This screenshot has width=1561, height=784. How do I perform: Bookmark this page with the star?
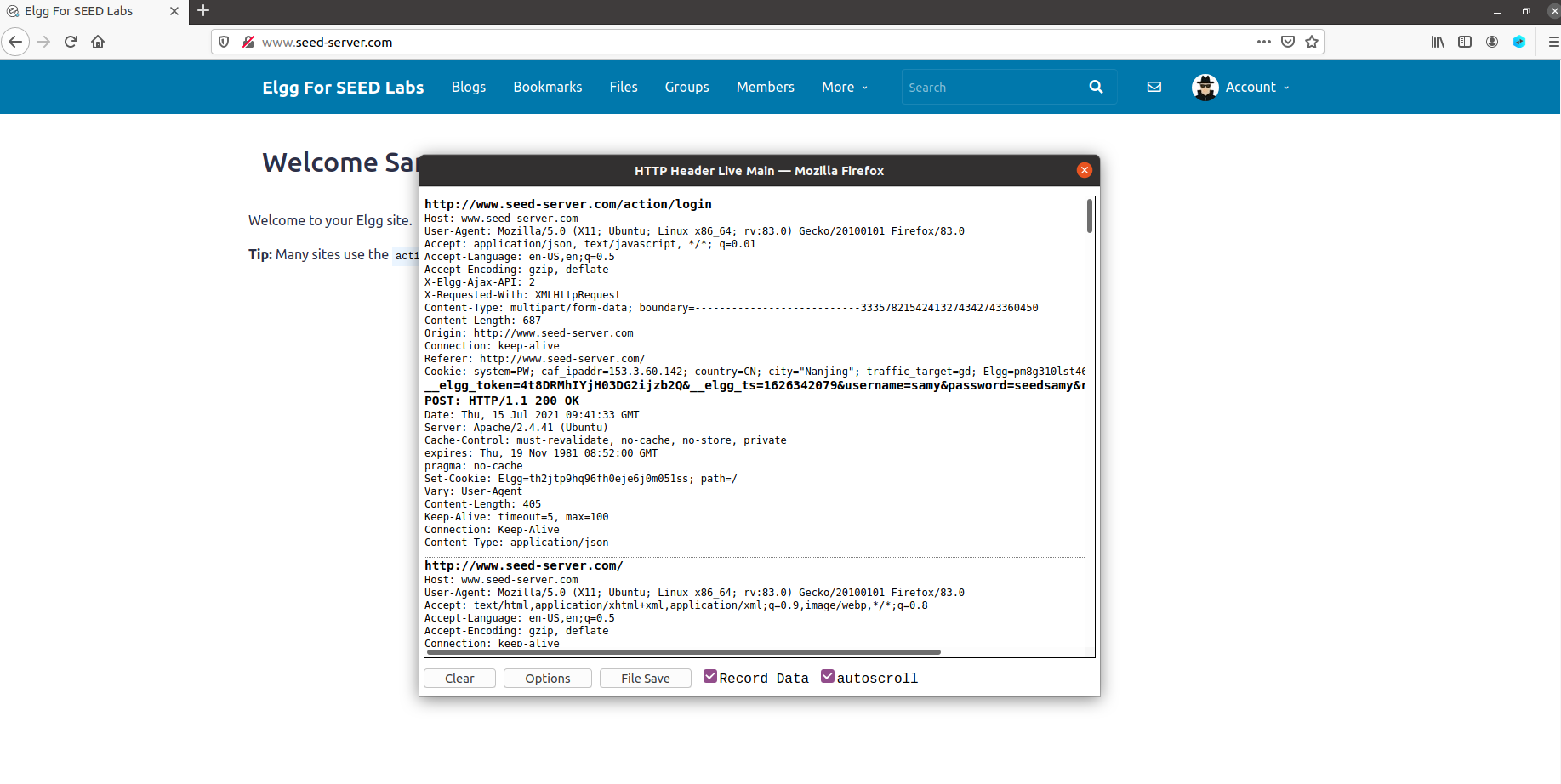click(1312, 42)
